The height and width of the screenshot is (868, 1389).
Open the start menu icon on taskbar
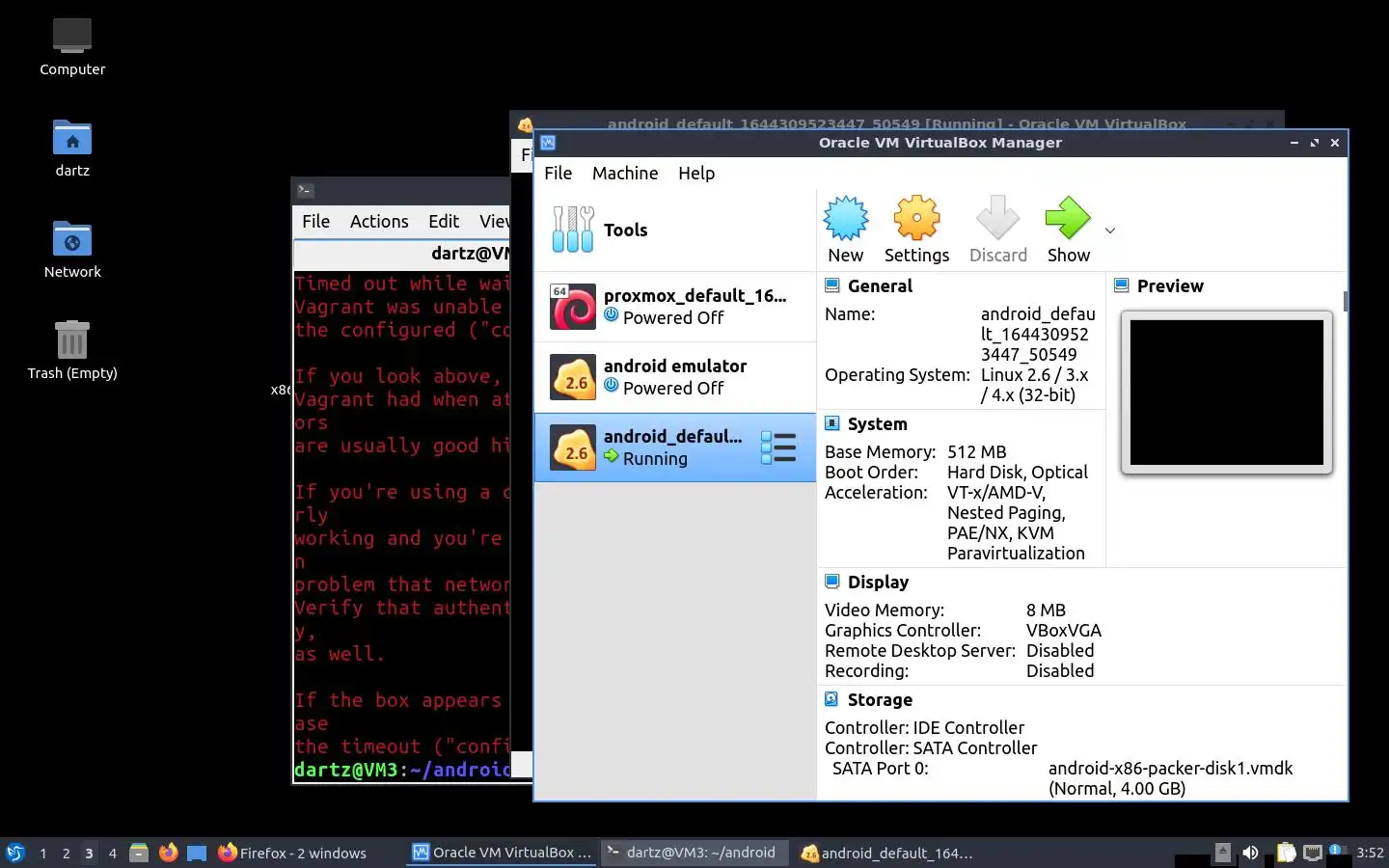15,853
